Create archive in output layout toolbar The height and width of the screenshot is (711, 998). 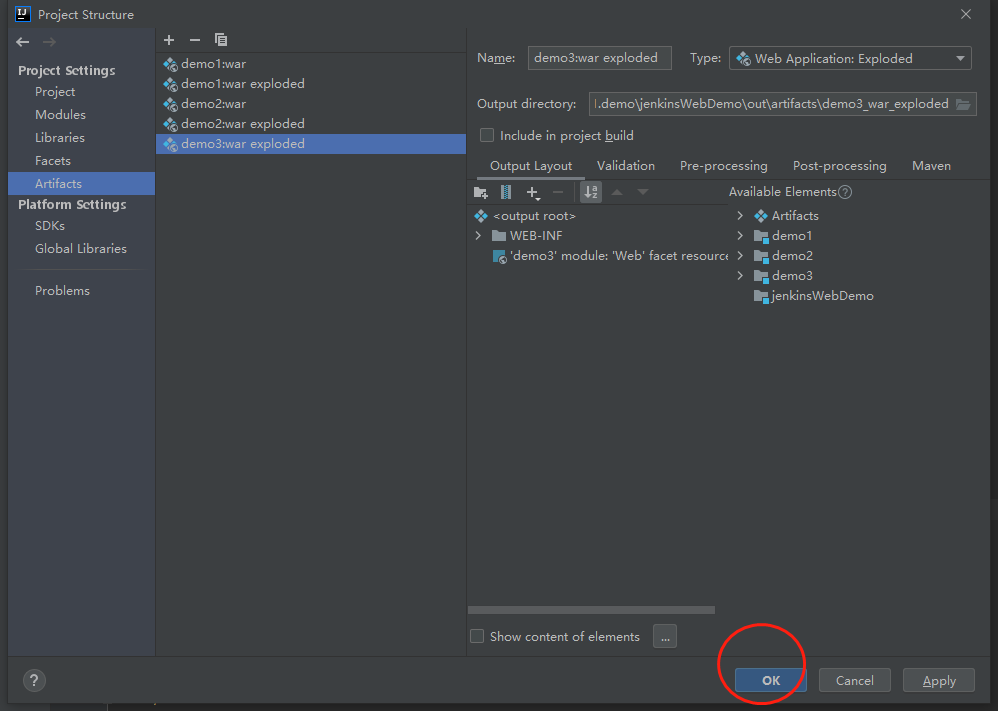tap(506, 192)
